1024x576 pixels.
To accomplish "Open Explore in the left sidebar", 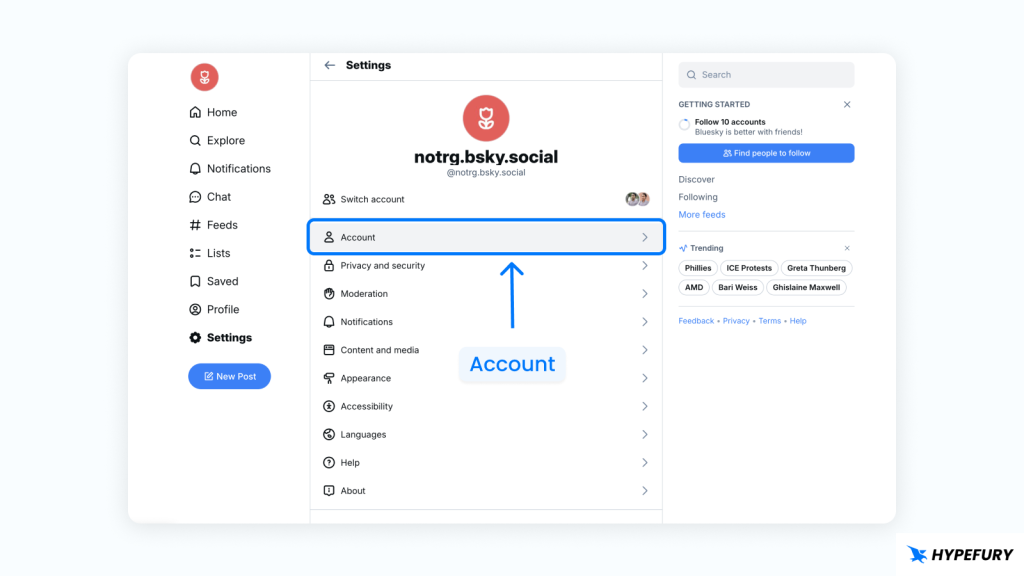I will tap(217, 141).
